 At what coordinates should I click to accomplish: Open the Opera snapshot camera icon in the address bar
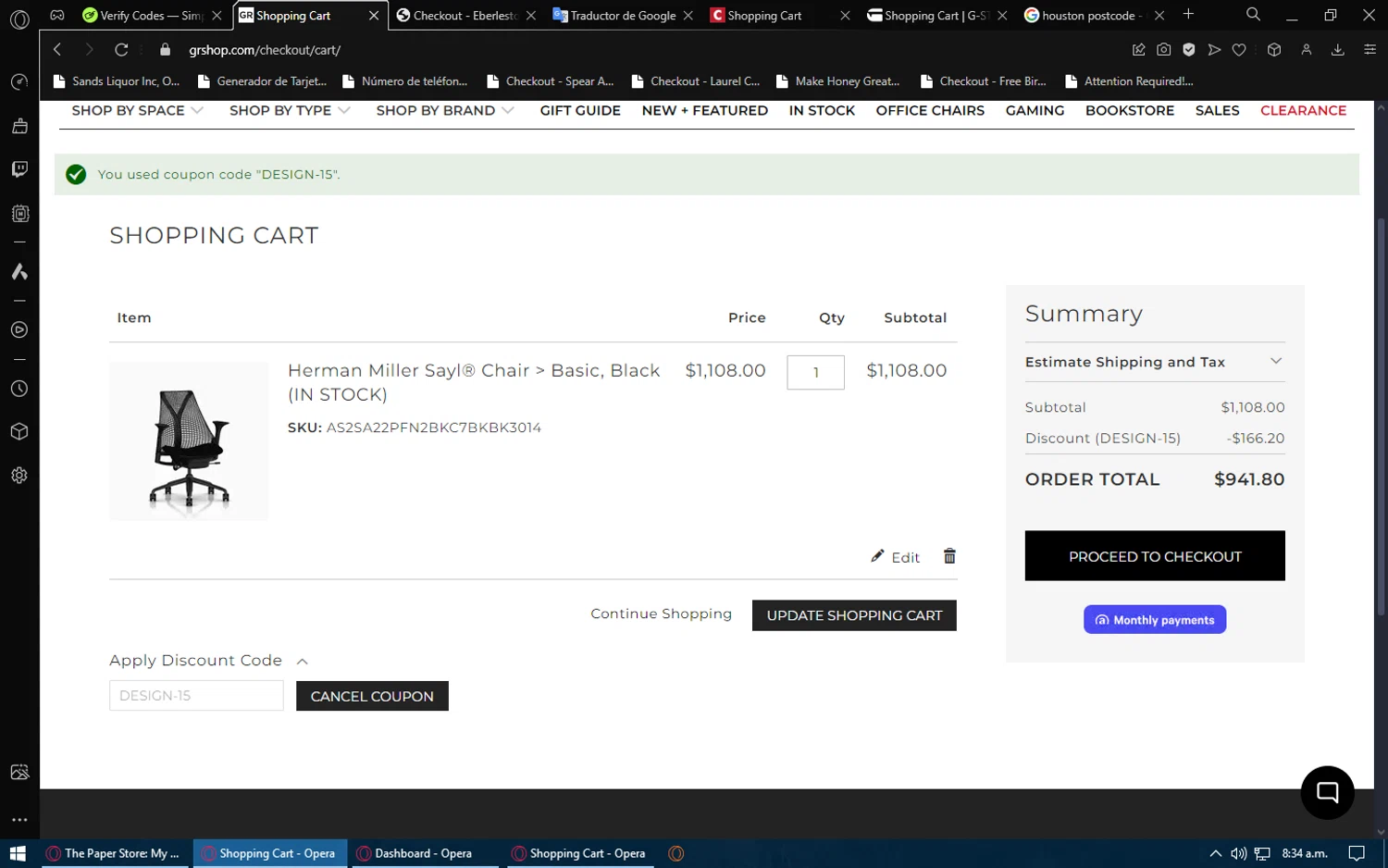click(1164, 50)
